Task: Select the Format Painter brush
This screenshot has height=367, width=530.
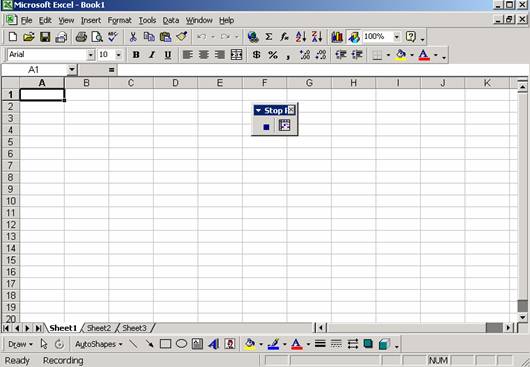Action: [x=182, y=36]
